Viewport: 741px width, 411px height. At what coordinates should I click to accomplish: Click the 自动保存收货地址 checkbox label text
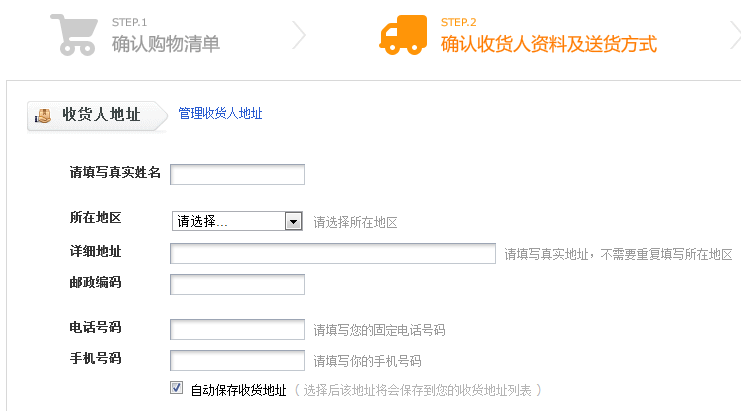238,390
